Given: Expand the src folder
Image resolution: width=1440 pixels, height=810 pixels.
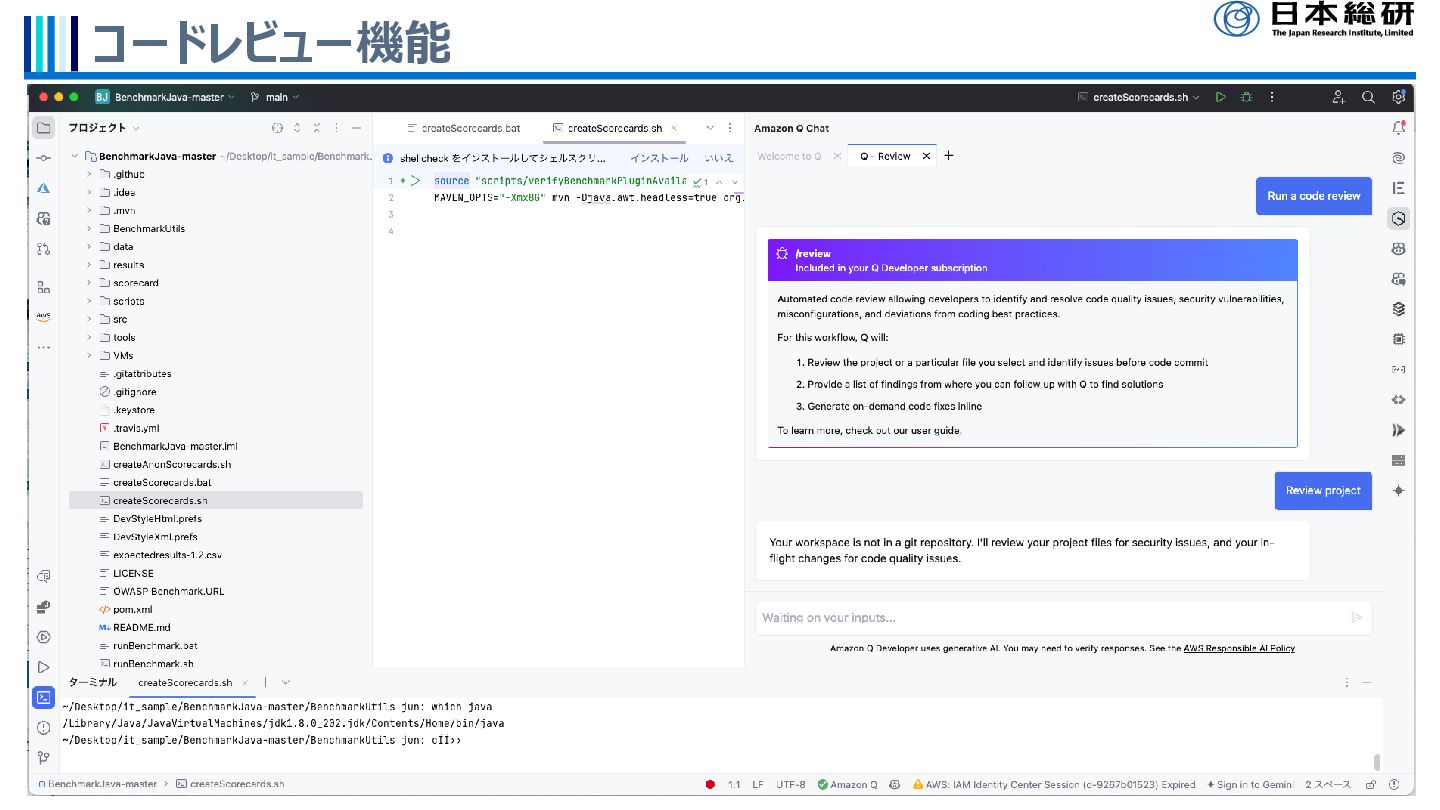Looking at the screenshot, I should 89,319.
